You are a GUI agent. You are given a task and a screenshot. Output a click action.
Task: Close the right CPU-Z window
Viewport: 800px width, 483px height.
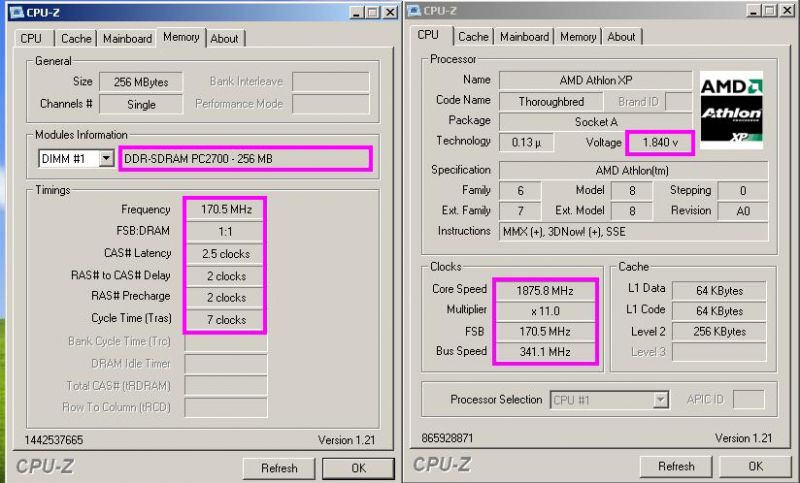pyautogui.click(x=787, y=10)
